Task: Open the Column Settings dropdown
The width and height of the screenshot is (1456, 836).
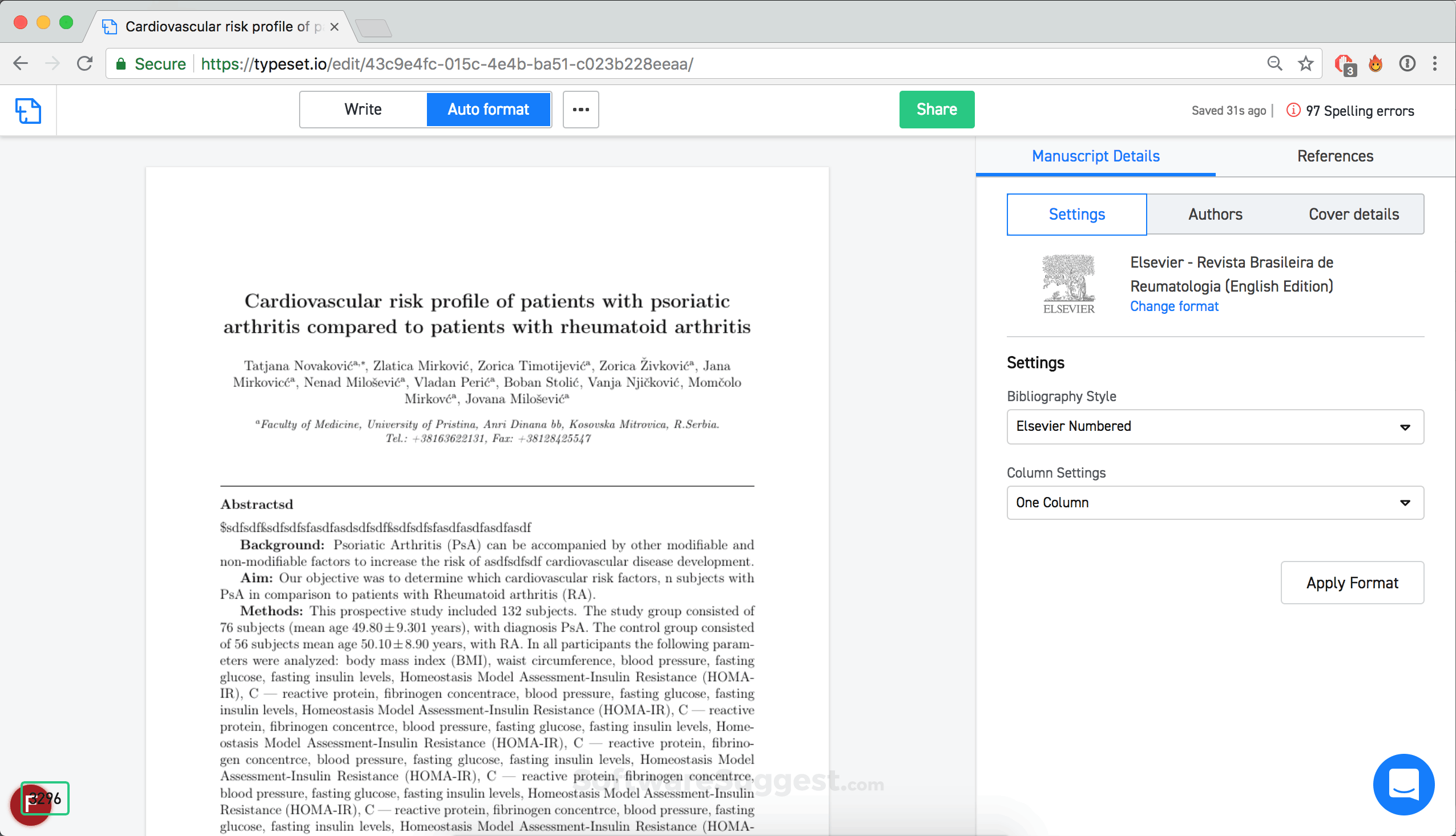Action: (1215, 502)
